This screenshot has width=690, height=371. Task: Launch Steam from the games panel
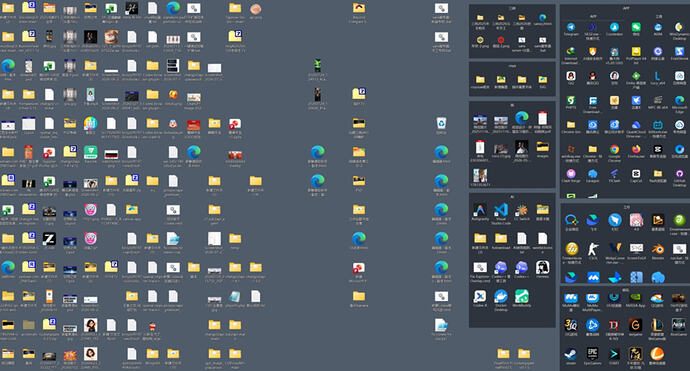pos(571,354)
